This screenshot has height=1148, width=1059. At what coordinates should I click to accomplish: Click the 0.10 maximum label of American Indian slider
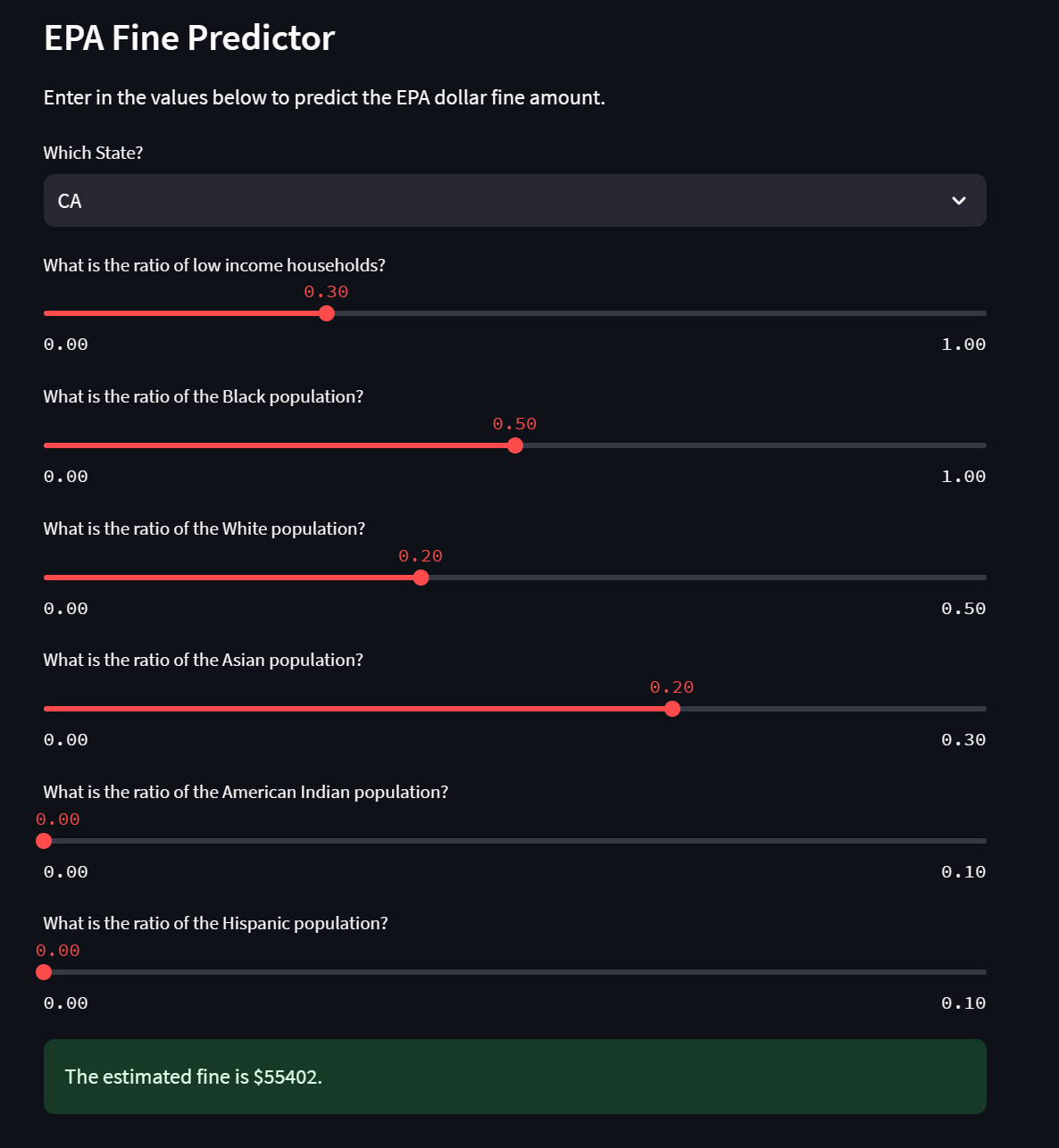tap(963, 872)
